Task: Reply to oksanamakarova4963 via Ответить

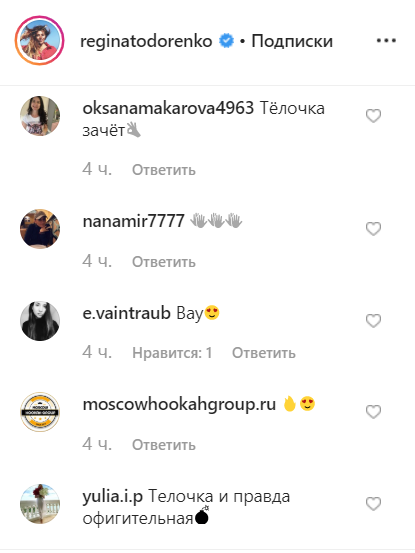Action: 164,170
